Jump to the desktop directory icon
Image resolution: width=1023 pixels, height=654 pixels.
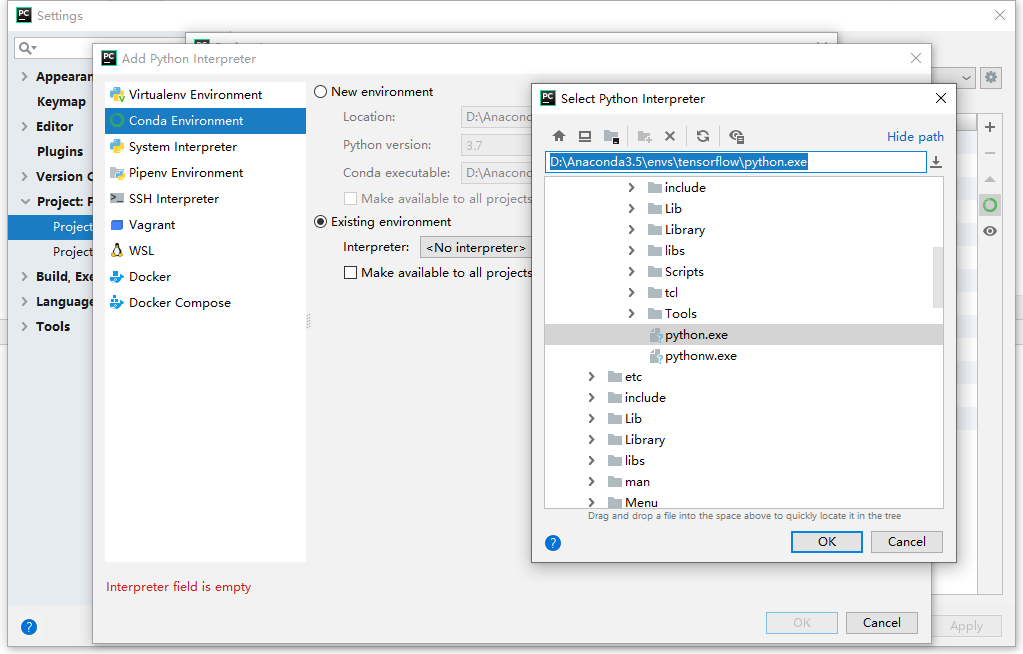coord(585,136)
